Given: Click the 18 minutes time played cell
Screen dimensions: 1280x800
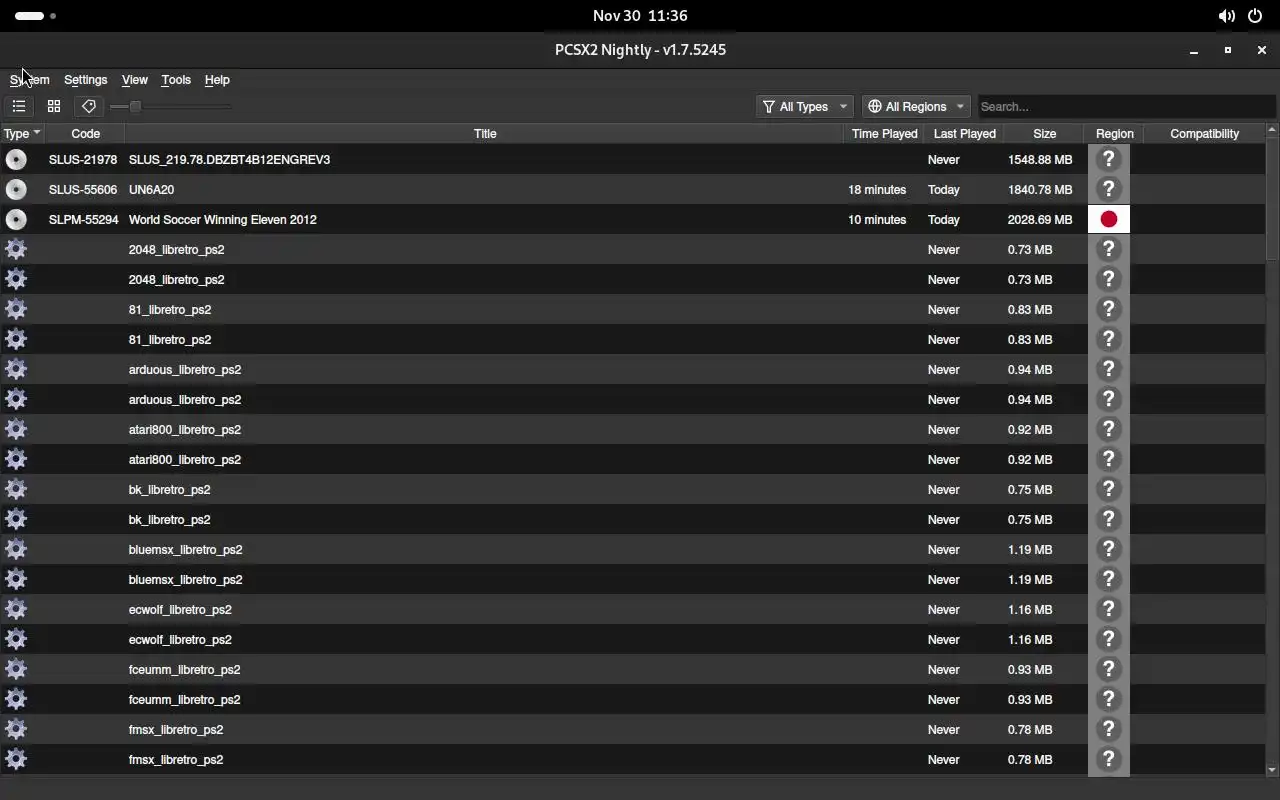Looking at the screenshot, I should tap(877, 189).
